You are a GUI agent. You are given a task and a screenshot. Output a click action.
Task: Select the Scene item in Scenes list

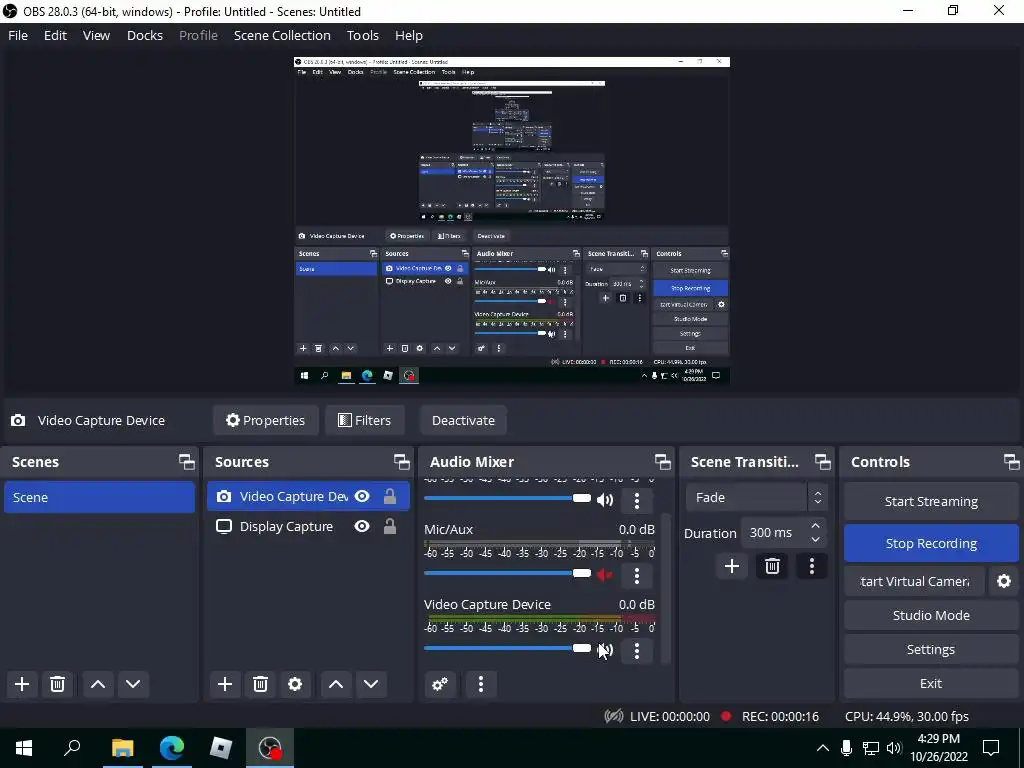pyautogui.click(x=99, y=497)
